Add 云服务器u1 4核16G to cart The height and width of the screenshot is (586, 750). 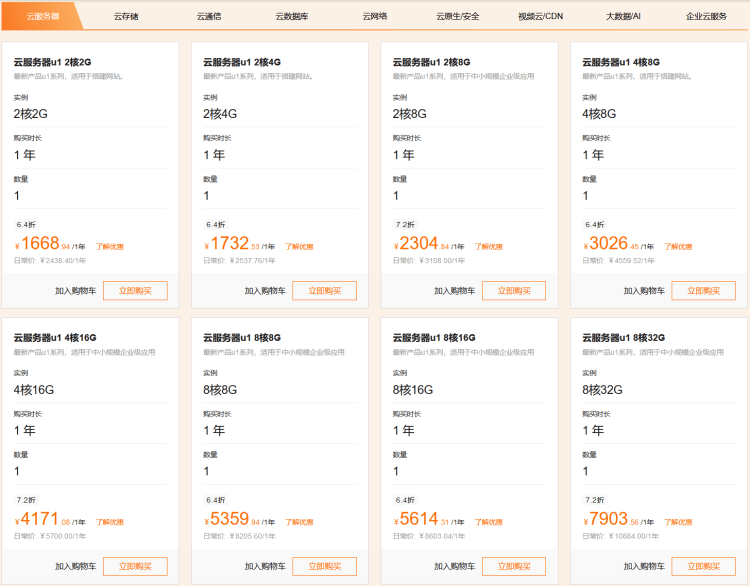pyautogui.click(x=75, y=566)
